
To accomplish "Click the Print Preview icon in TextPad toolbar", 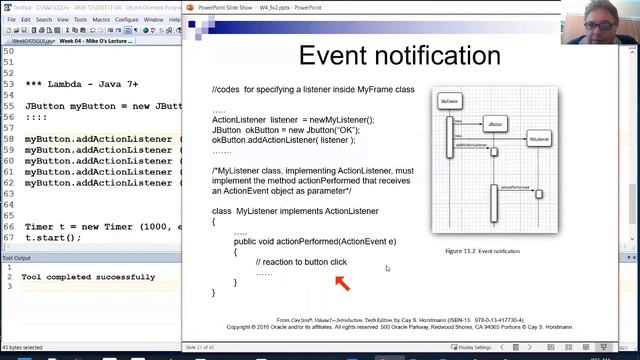I will pyautogui.click(x=49, y=30).
